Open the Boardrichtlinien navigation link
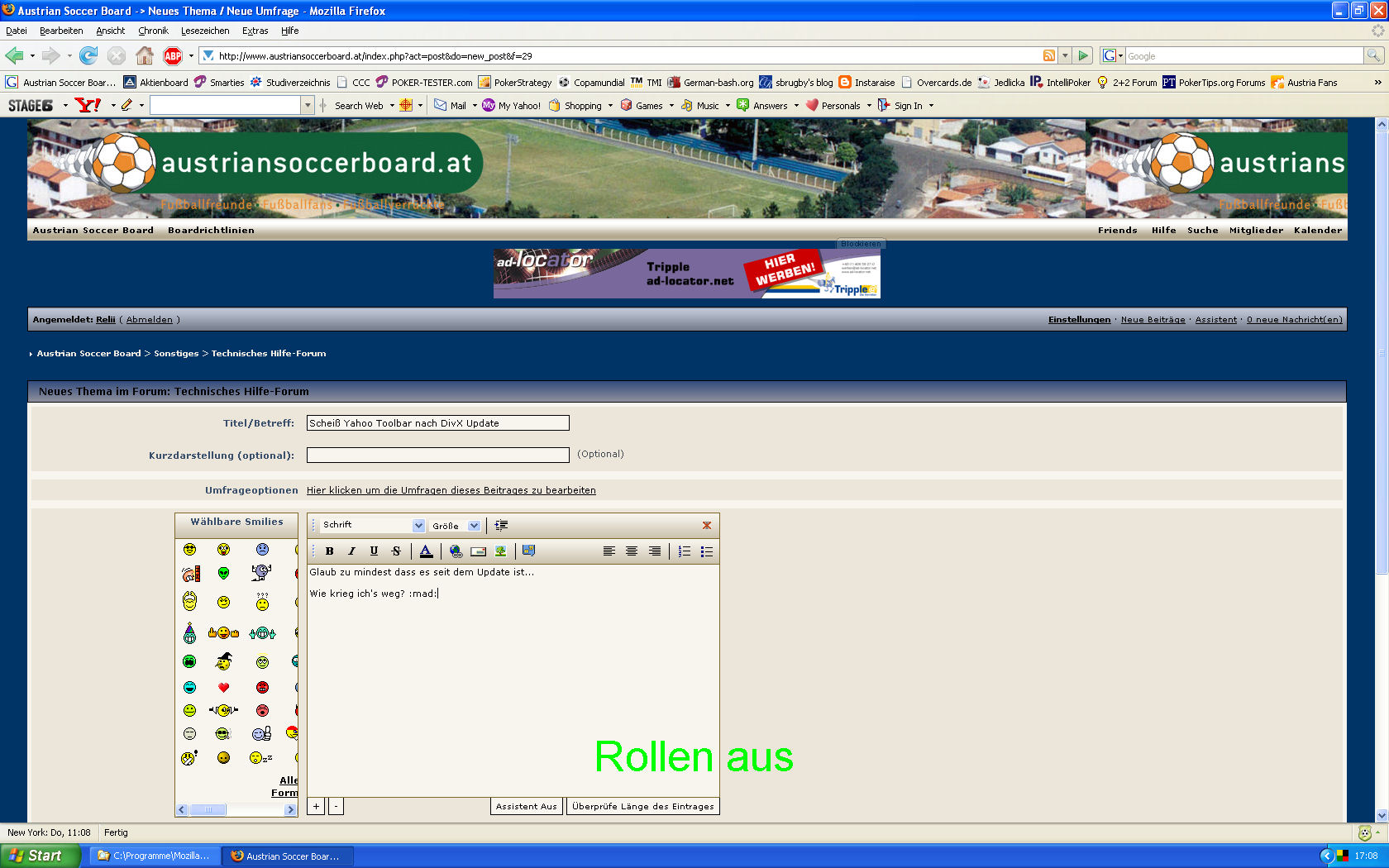This screenshot has width=1389, height=868. click(211, 231)
